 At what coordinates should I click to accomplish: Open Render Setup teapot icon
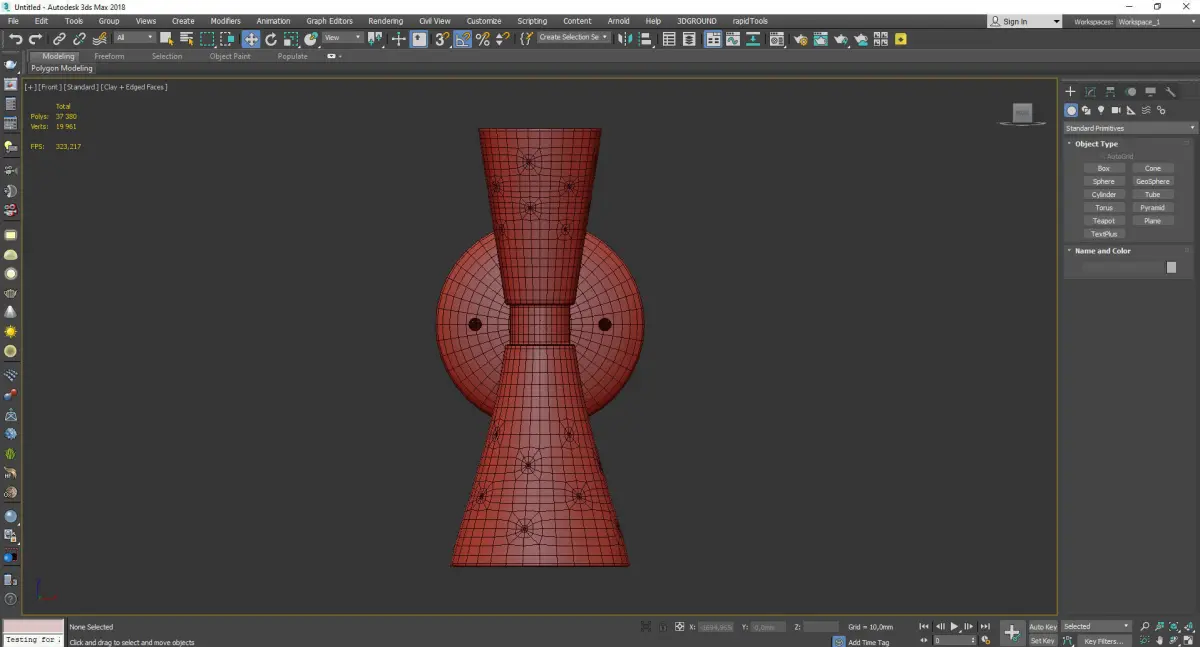800,39
